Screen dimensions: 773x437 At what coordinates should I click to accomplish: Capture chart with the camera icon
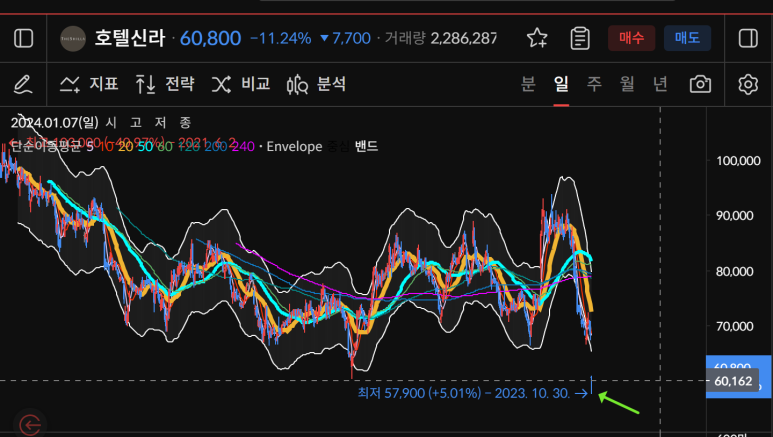coord(700,84)
